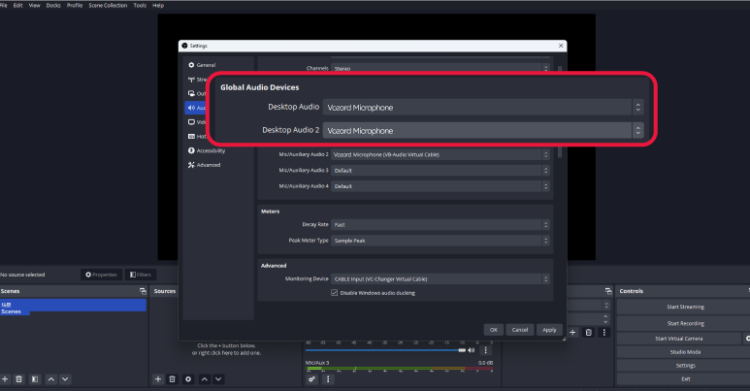Toggle Disable Windows audio ducking checkbox
Image resolution: width=750 pixels, height=391 pixels.
334,293
